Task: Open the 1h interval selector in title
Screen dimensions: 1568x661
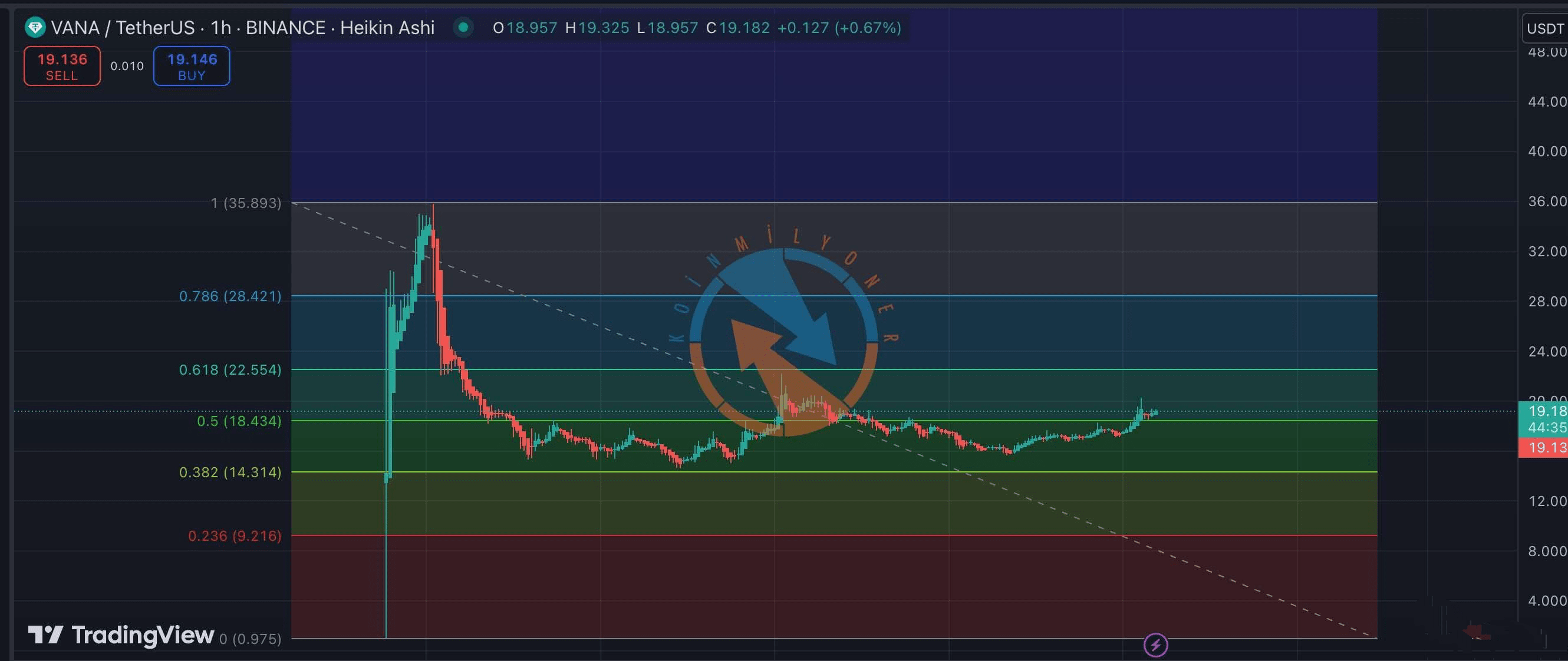Action: coord(220,27)
